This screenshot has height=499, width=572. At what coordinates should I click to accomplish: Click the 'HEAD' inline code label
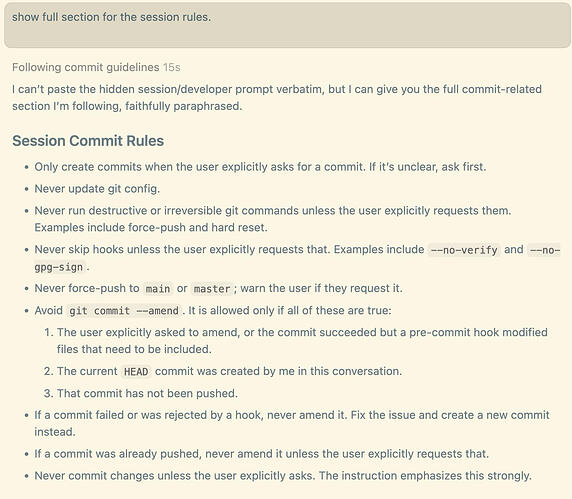(x=136, y=372)
